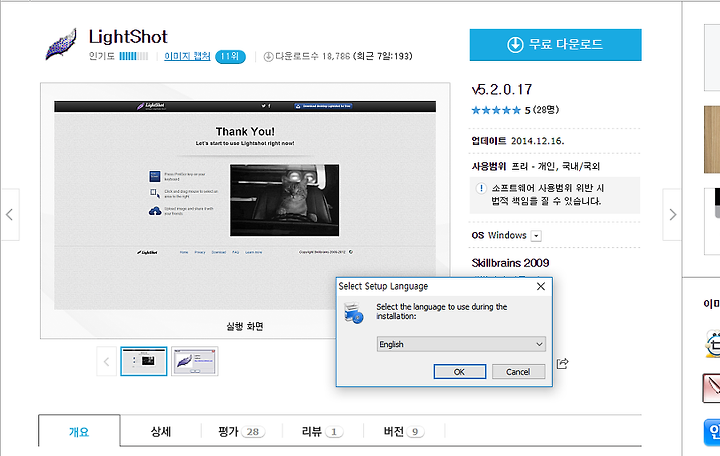Select the second screenshot thumbnail with feather
Image resolution: width=720 pixels, height=456 pixels.
195,361
